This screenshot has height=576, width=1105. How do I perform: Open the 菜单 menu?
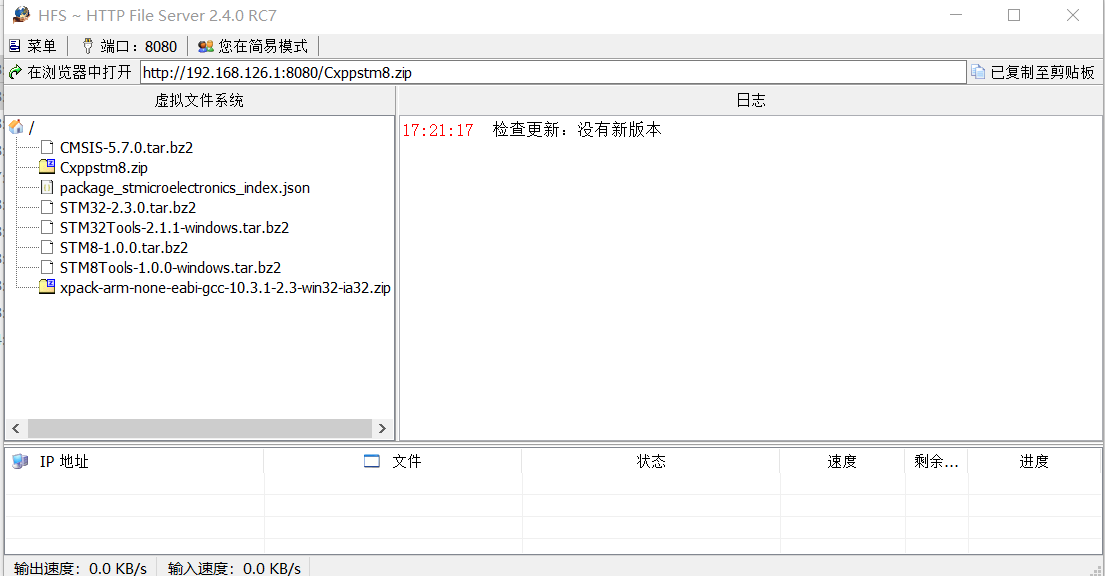pyautogui.click(x=33, y=46)
